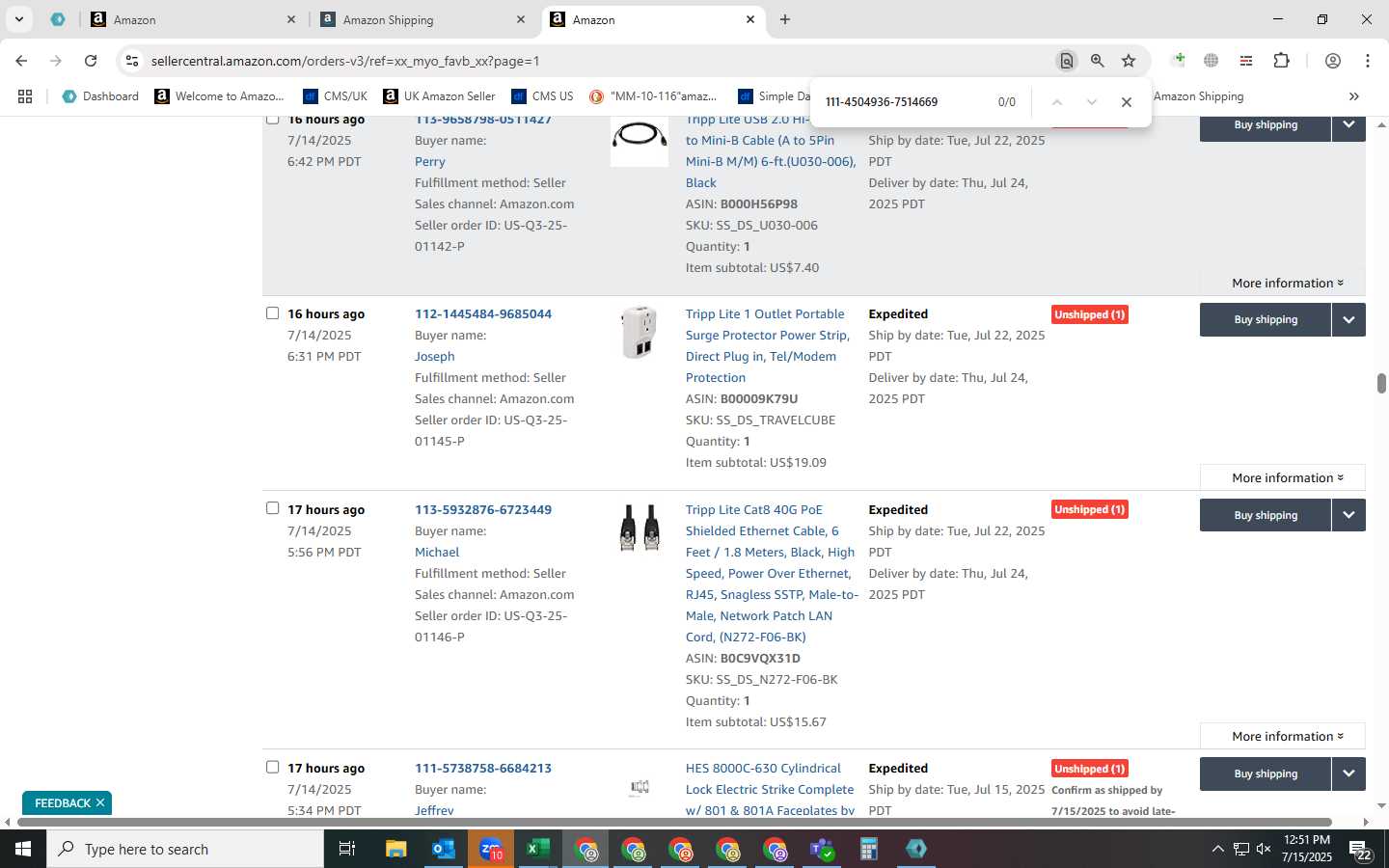Screen dimensions: 1389x868
Task: Expand More information for Perry's order
Action: [1287, 284]
